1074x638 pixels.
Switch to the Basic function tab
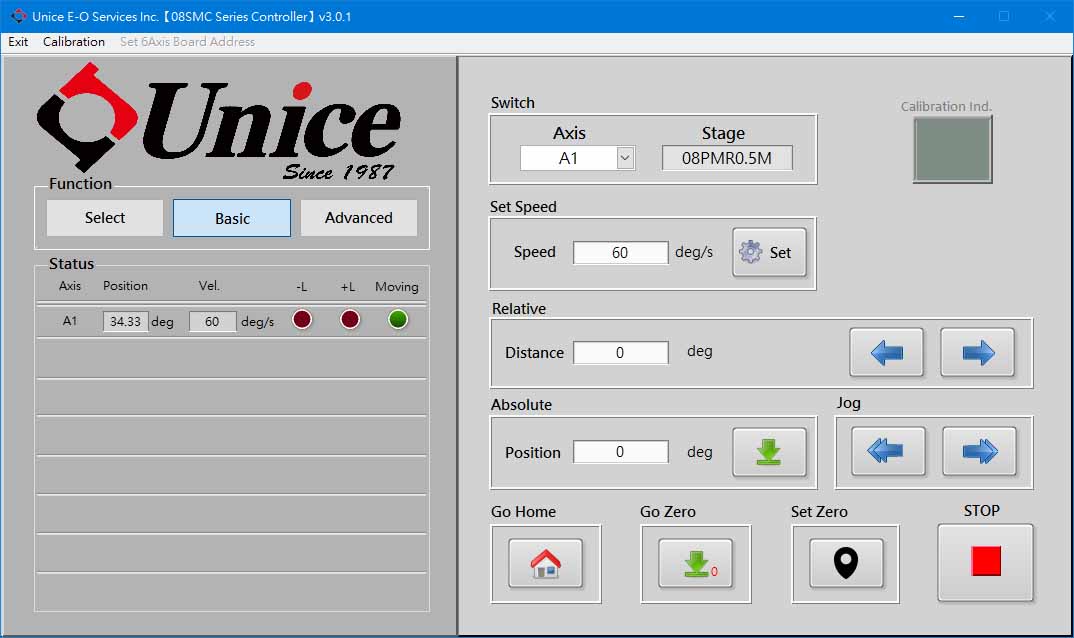coord(232,218)
